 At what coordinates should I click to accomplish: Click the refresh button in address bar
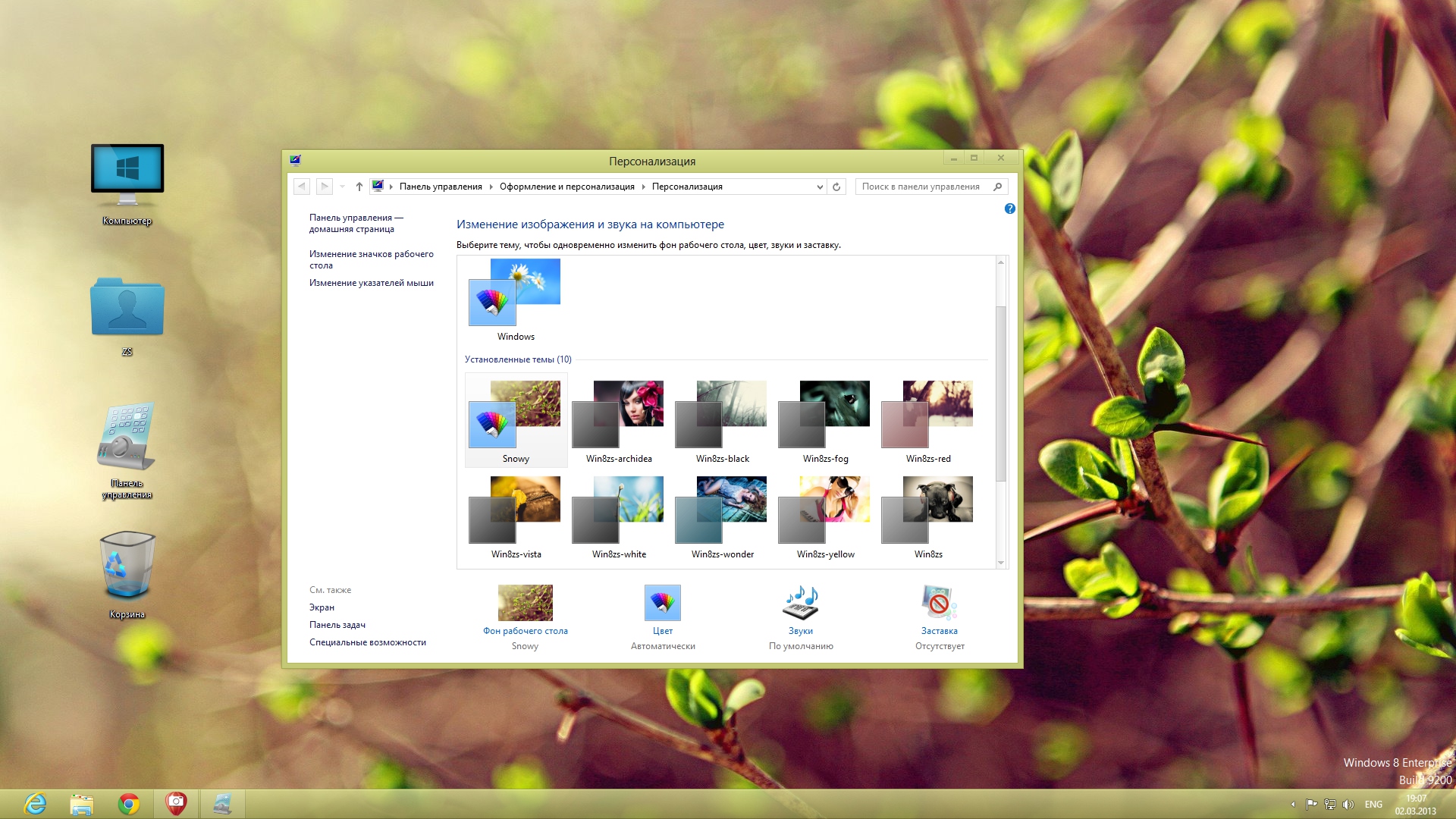pos(836,187)
